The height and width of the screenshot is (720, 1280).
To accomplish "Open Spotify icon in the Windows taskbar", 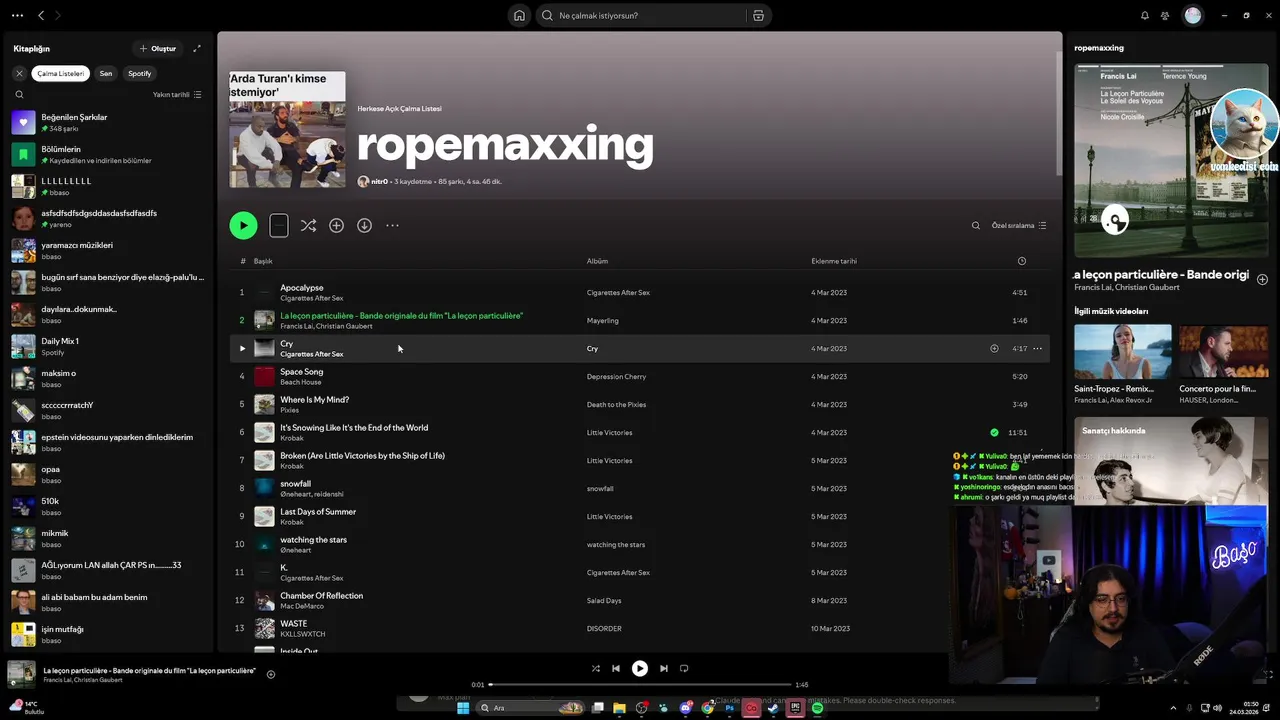I will click(817, 708).
